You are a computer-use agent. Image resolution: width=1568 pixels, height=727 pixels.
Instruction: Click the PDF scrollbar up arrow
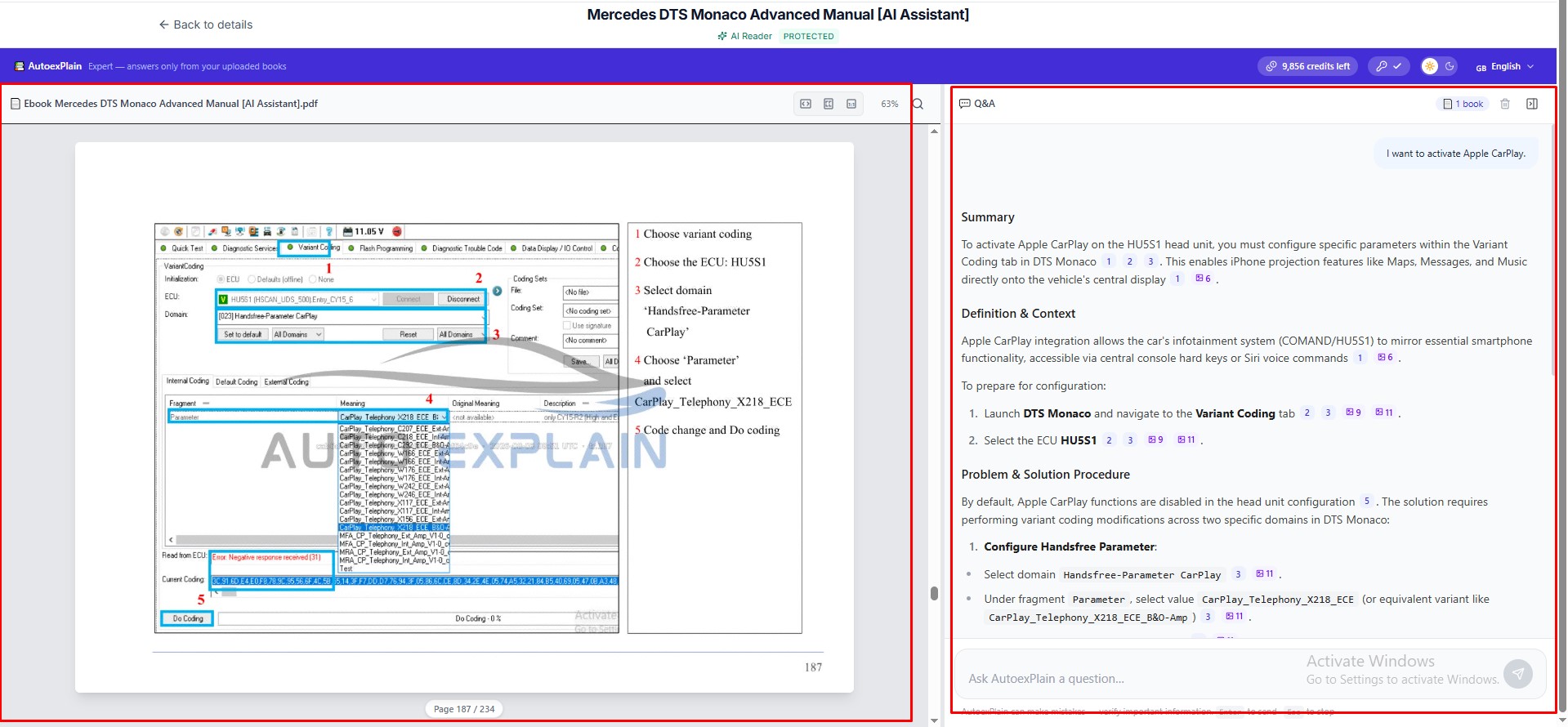935,131
